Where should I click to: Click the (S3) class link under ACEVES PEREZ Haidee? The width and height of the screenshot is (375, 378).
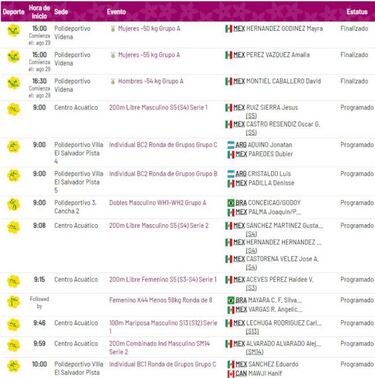(251, 288)
